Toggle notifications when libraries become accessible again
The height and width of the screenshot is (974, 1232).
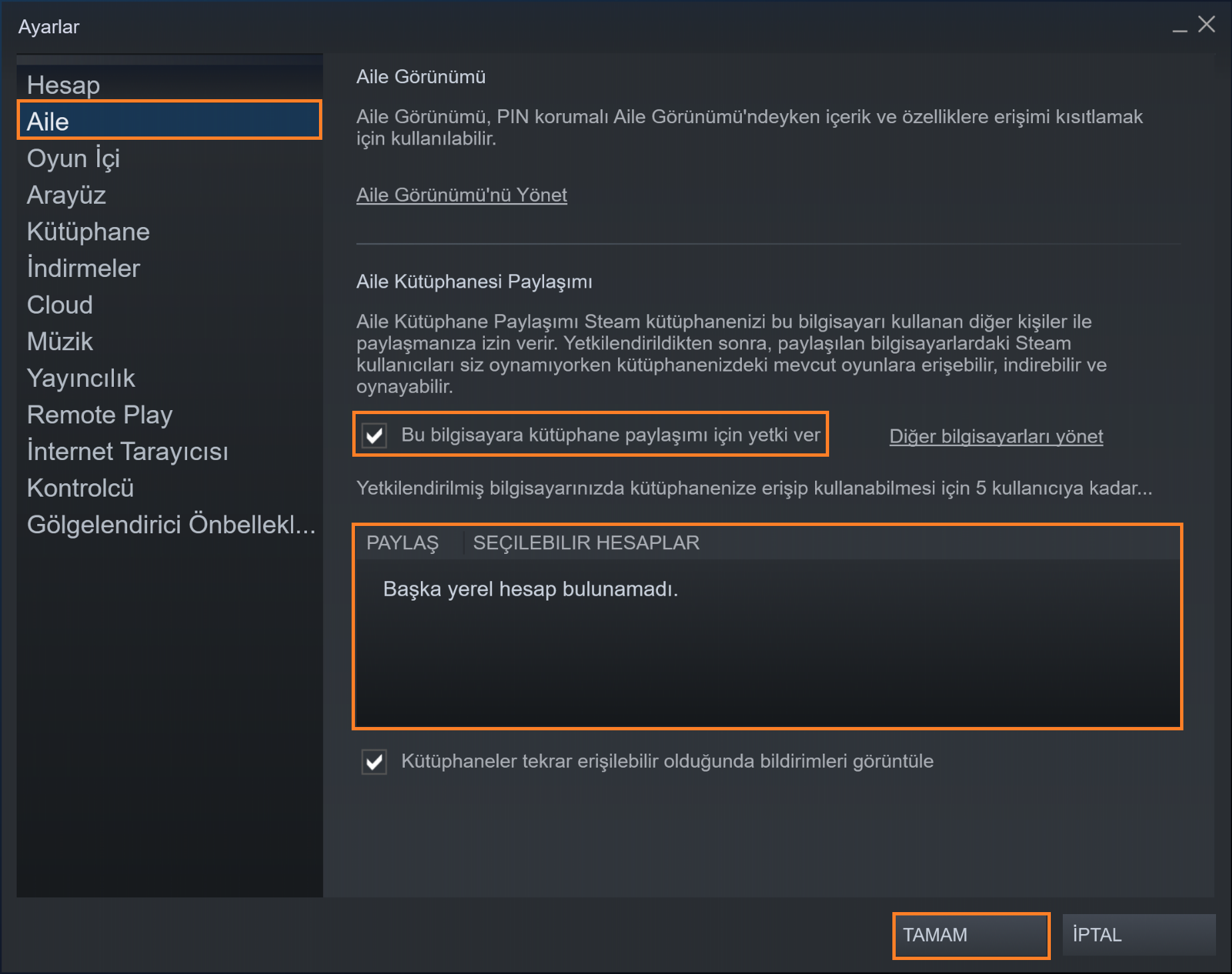(374, 762)
